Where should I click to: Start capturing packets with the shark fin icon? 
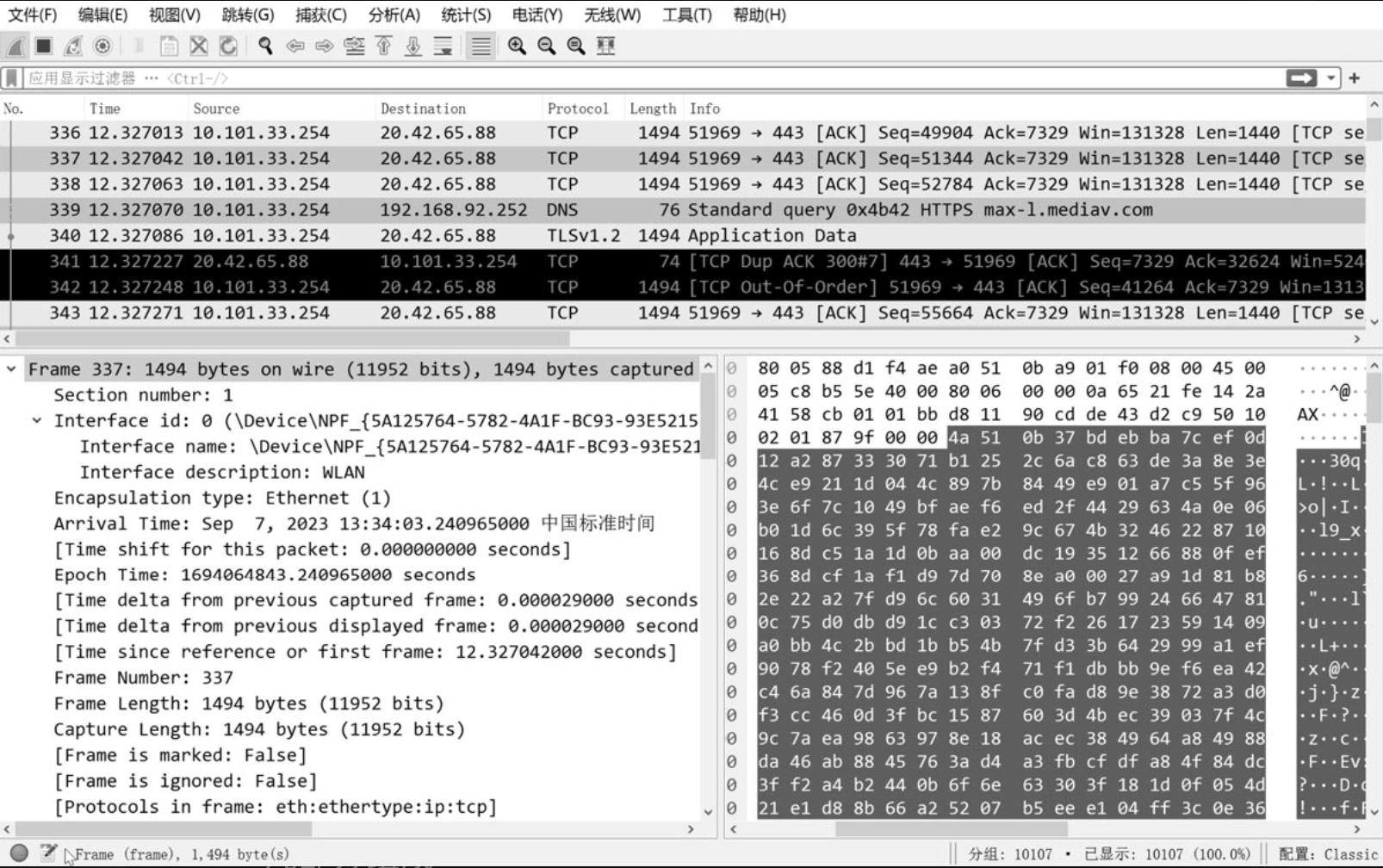pos(15,46)
